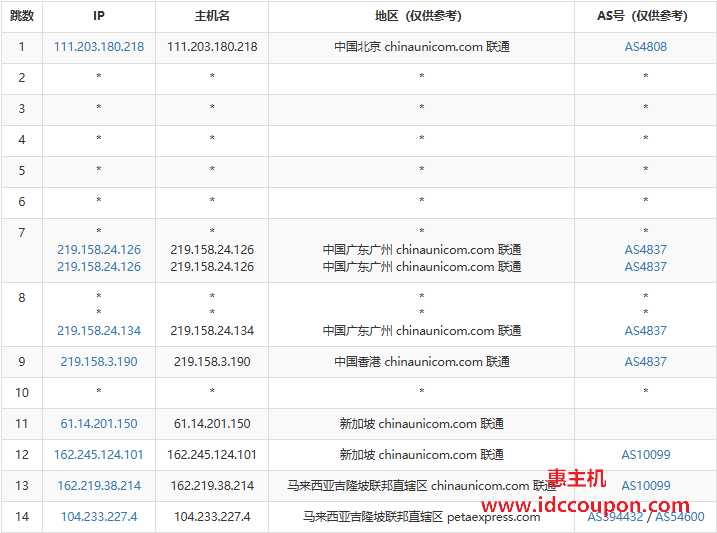The width and height of the screenshot is (717, 533).
Task: Open IP link 219.158.24.134
Action: pos(99,330)
